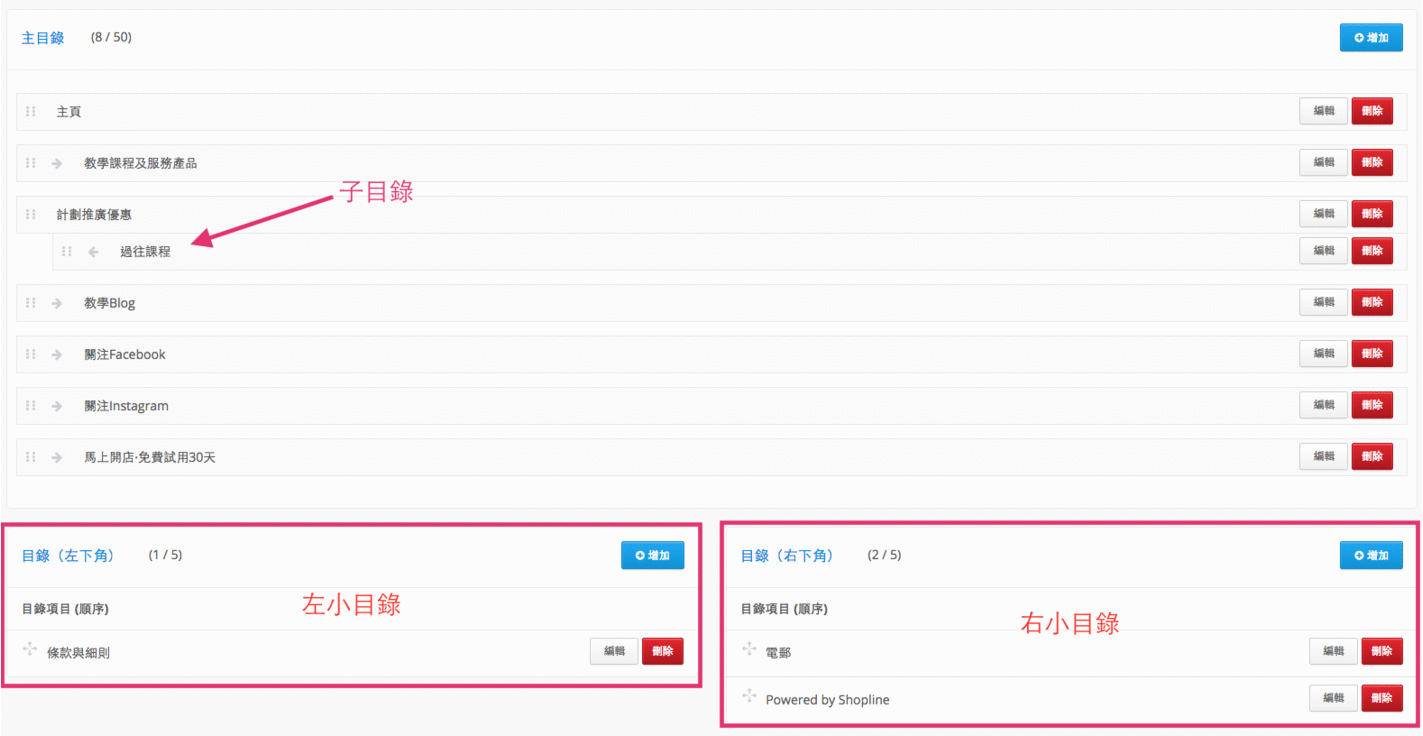Image resolution: width=1423 pixels, height=736 pixels.
Task: Select the 條款與細則 label
Action: coord(79,653)
